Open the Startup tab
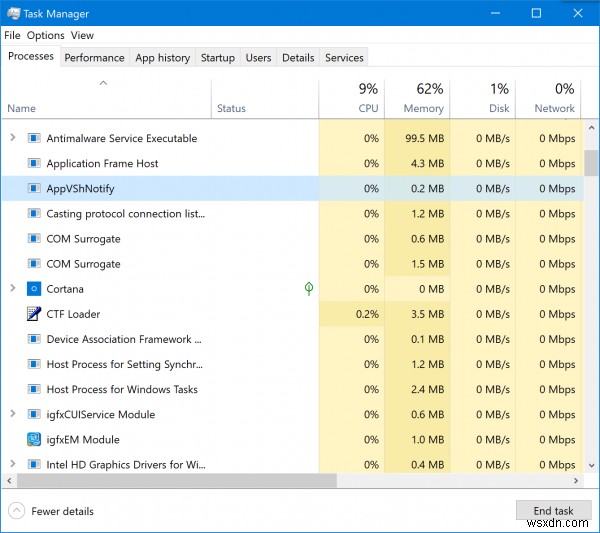600x533 pixels. tap(218, 57)
